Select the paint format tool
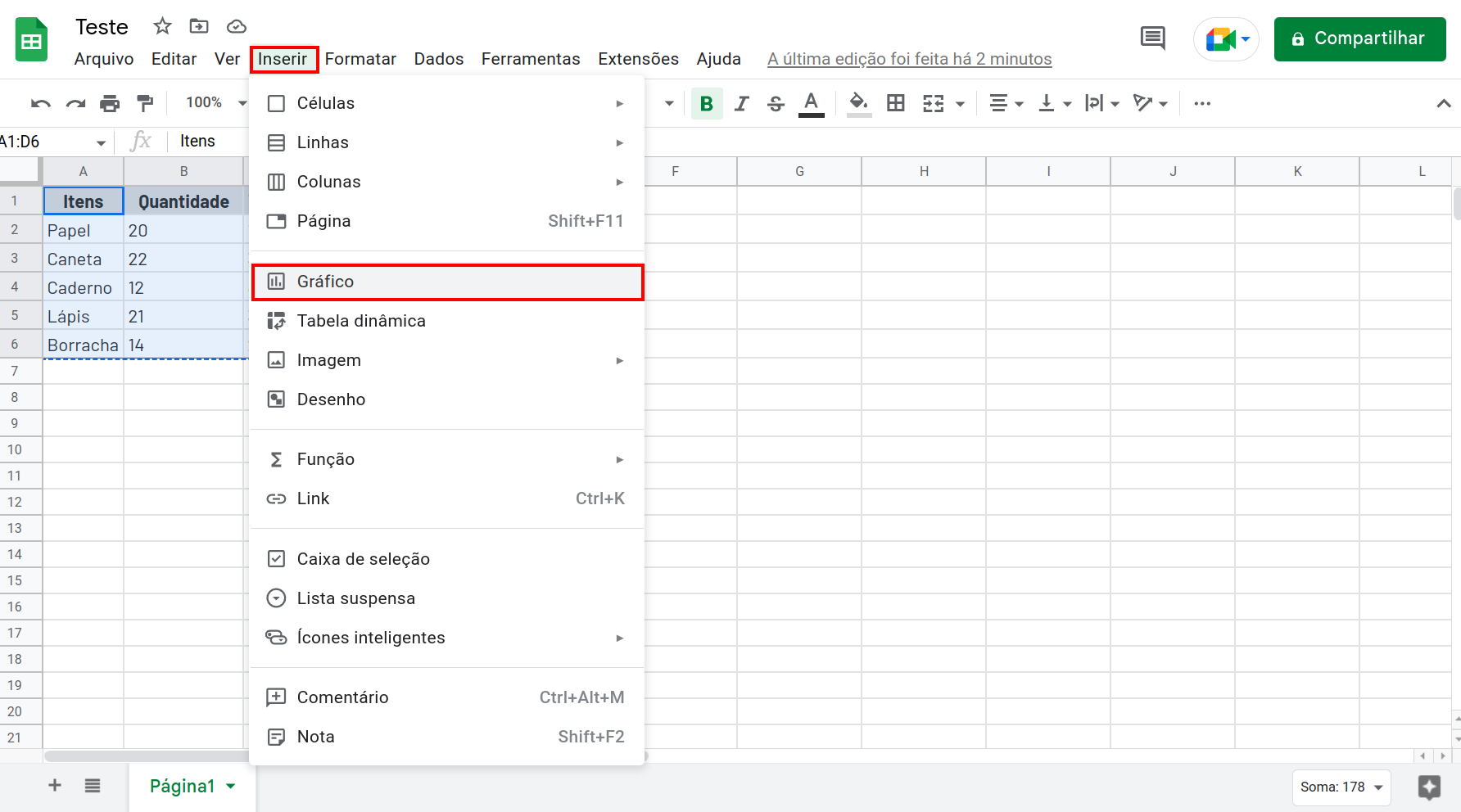The height and width of the screenshot is (812, 1461). coord(144,103)
